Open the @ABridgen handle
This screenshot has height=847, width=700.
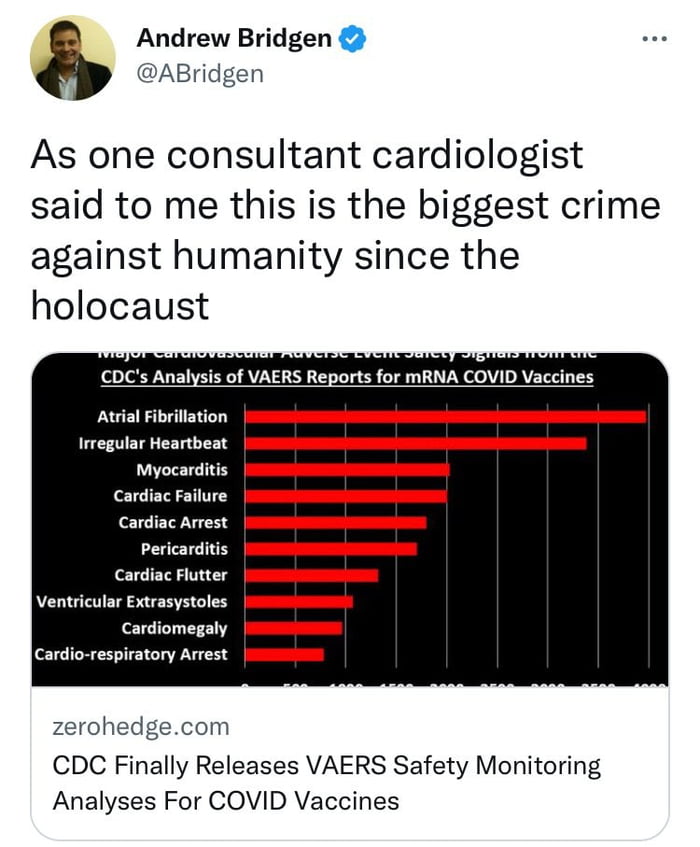(200, 73)
